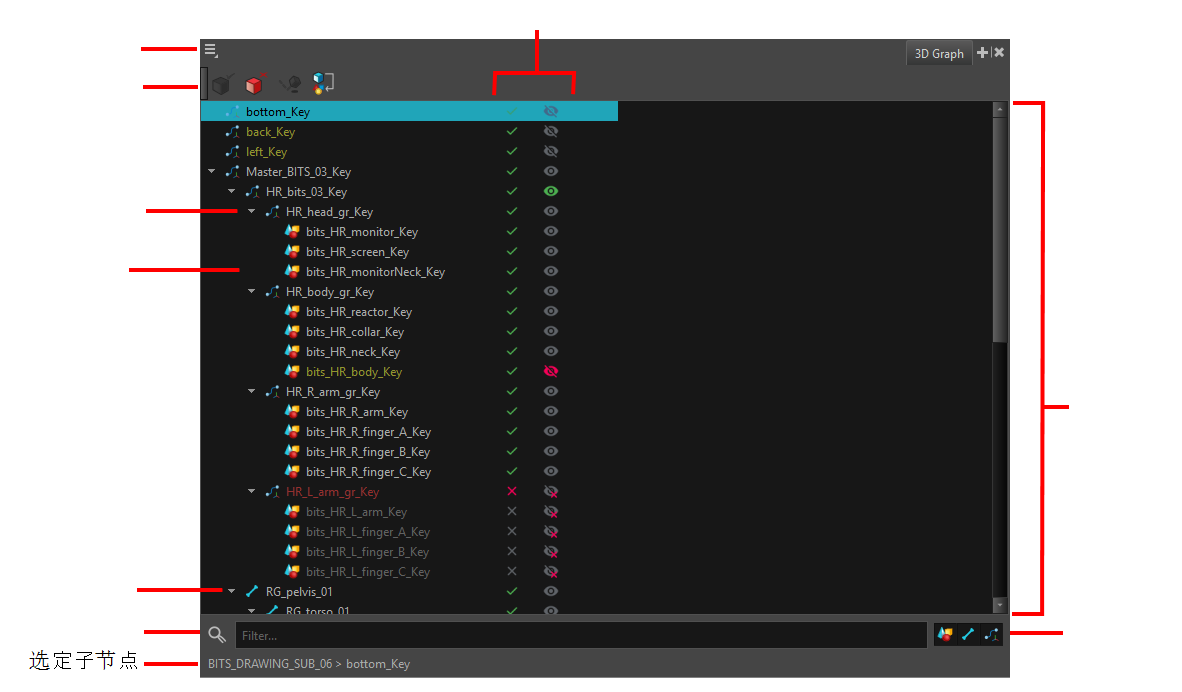Viewport: 1182px width, 692px height.
Task: Open the 3D Graph view menu
Action: tap(211, 51)
